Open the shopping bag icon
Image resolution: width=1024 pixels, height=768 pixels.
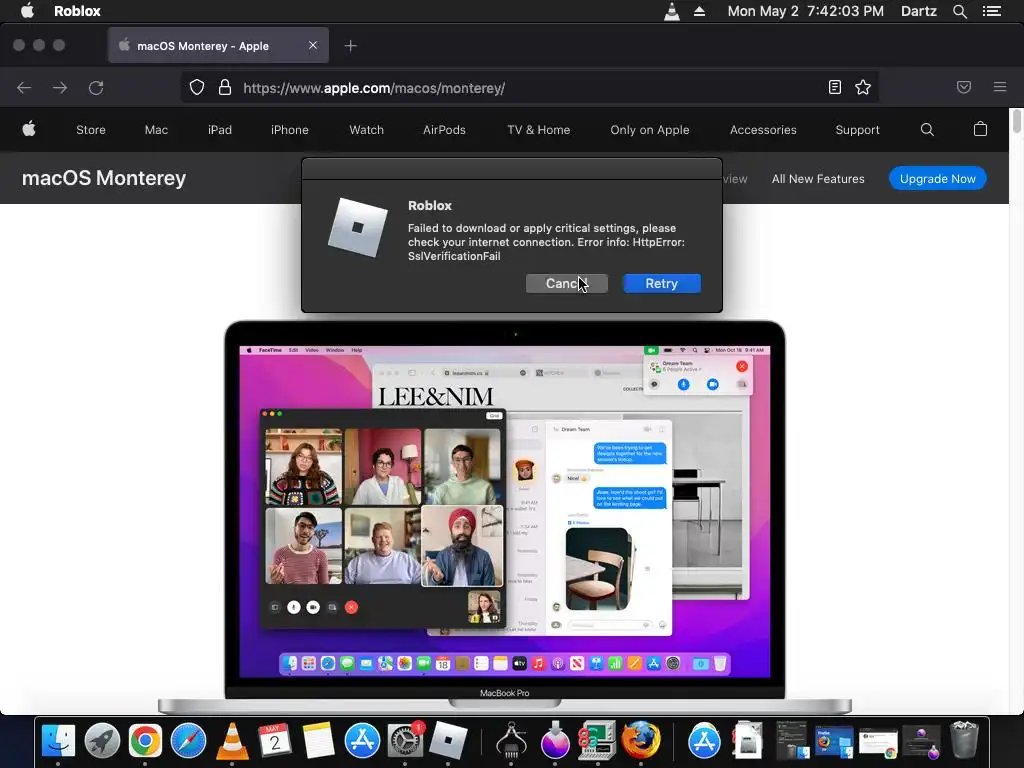(980, 129)
